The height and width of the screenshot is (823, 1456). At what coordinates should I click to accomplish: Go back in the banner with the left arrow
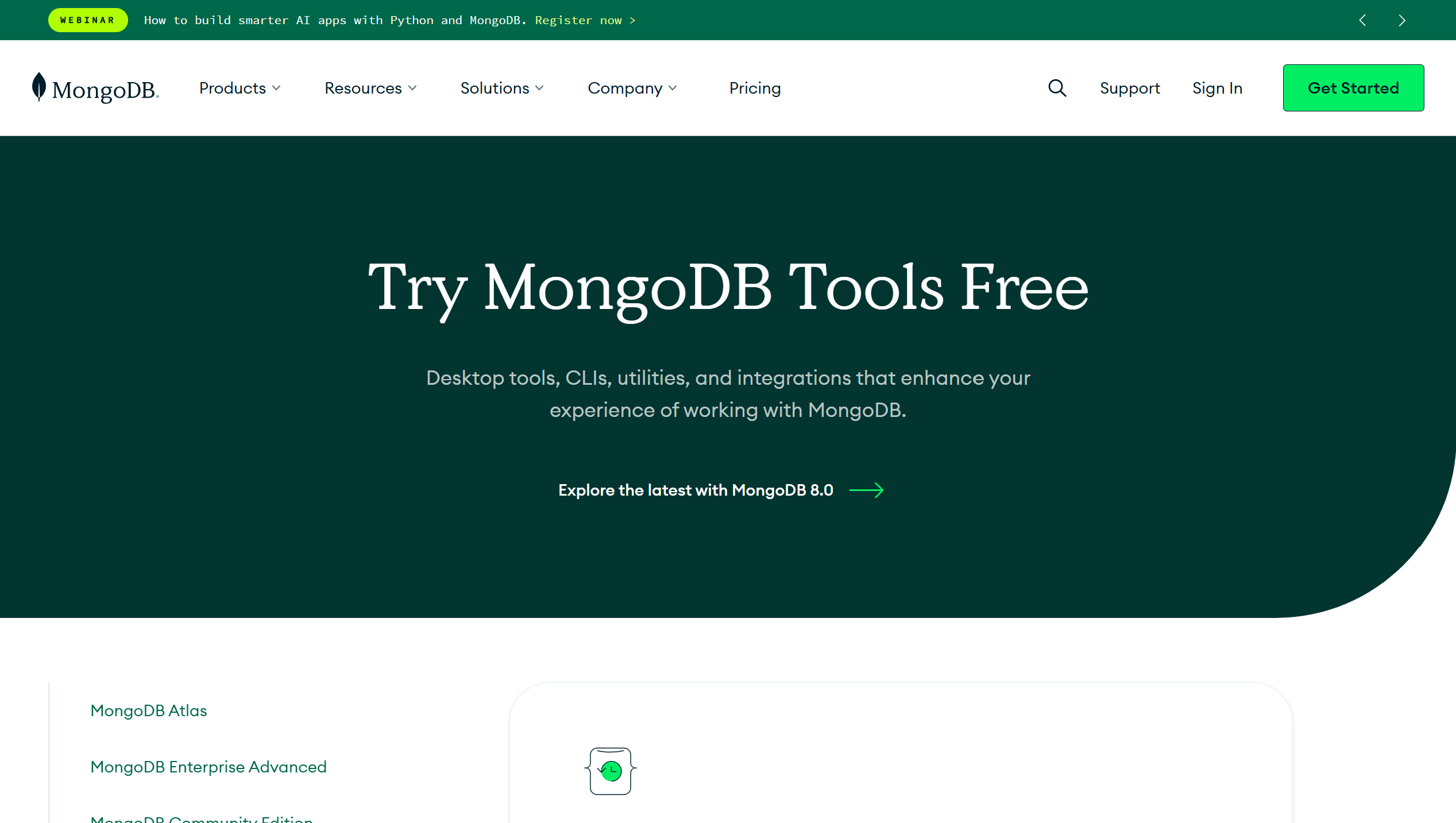pyautogui.click(x=1362, y=20)
